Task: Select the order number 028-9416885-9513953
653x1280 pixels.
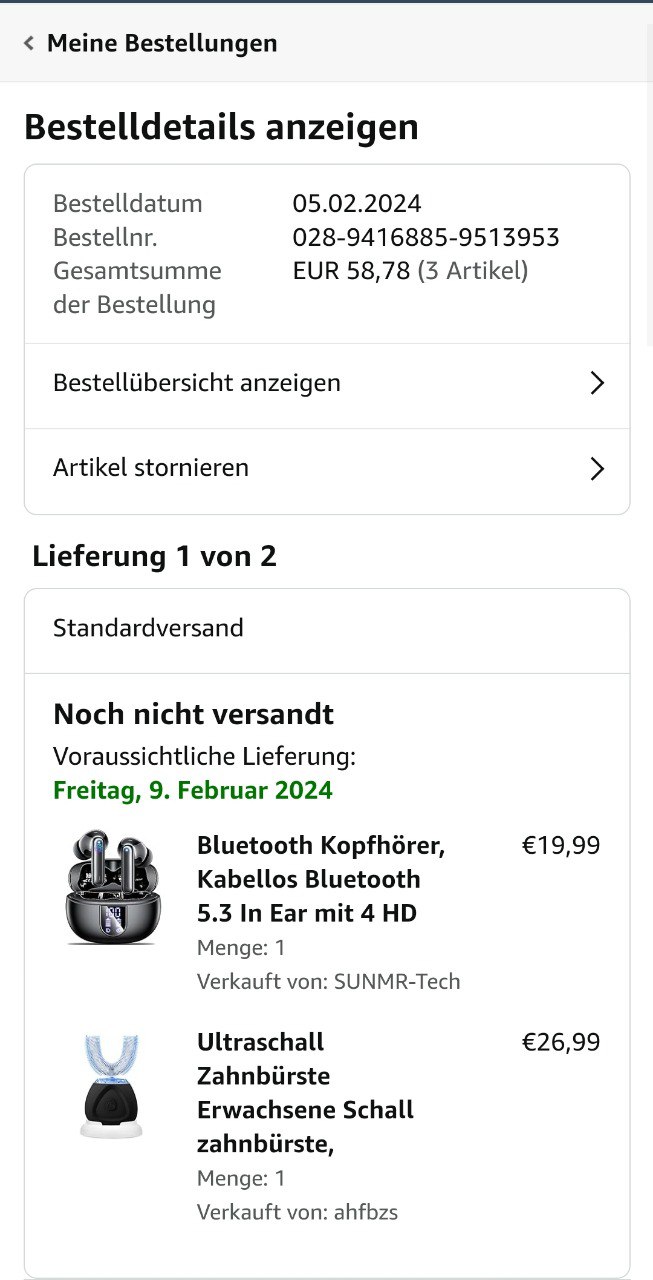Action: (x=426, y=238)
